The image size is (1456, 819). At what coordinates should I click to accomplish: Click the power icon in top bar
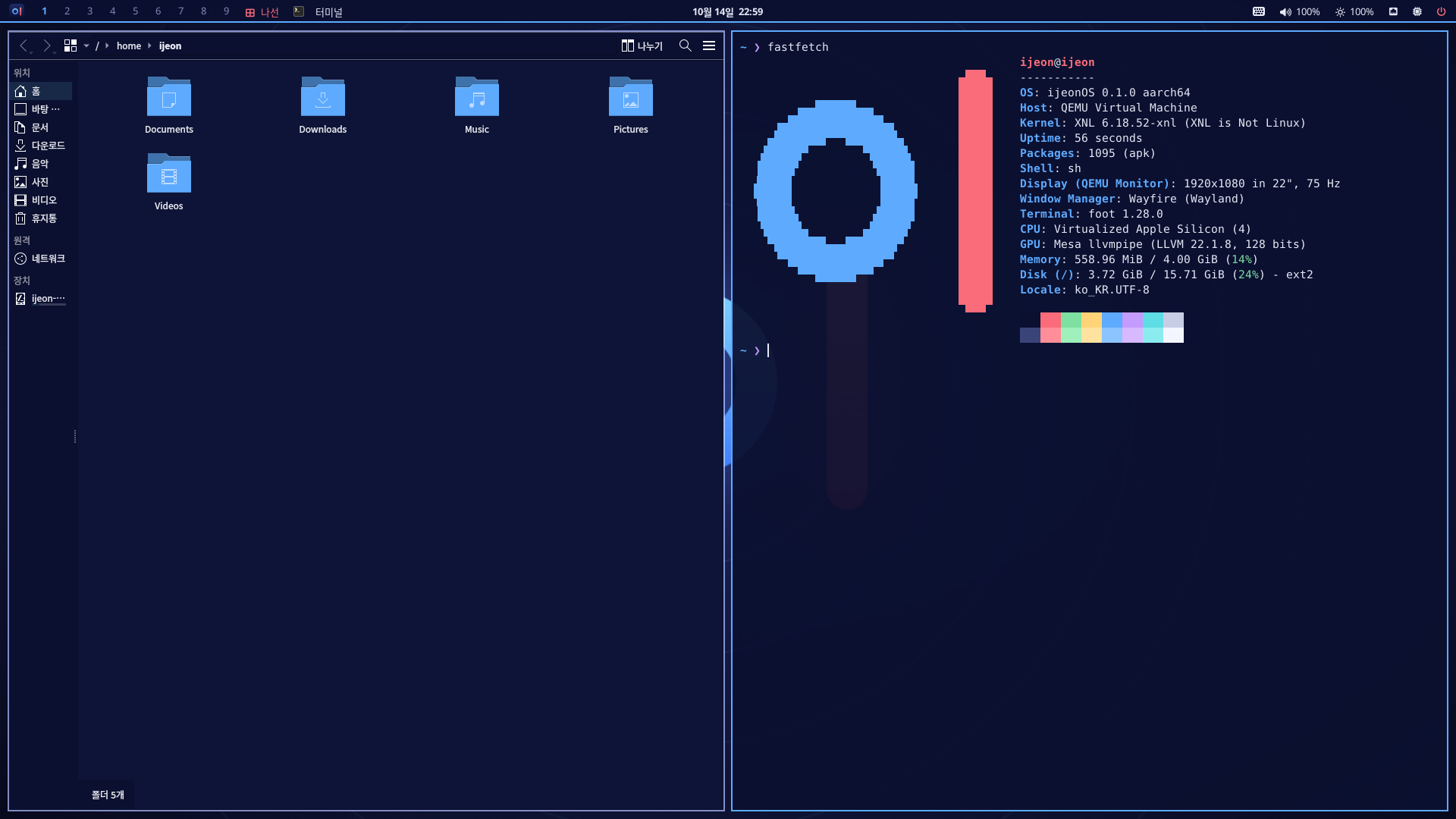pos(1441,11)
